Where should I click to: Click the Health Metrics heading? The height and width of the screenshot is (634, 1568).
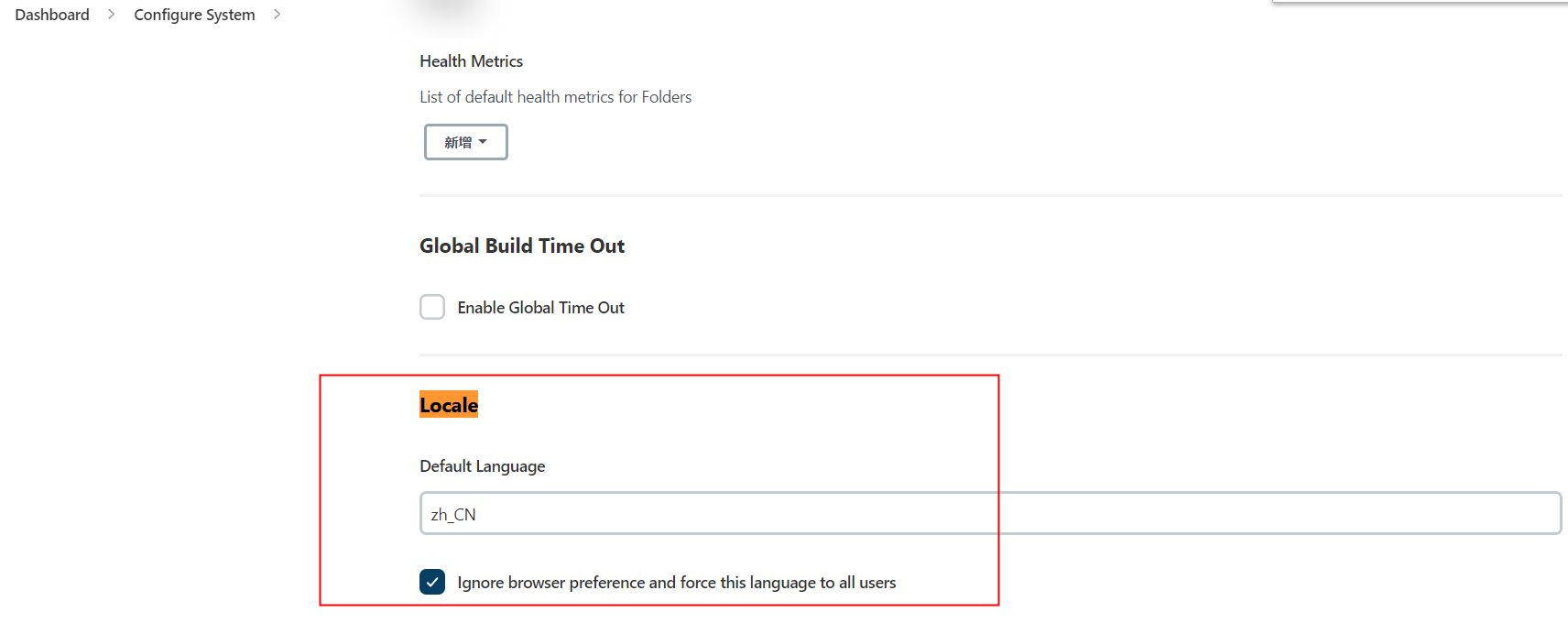tap(471, 61)
